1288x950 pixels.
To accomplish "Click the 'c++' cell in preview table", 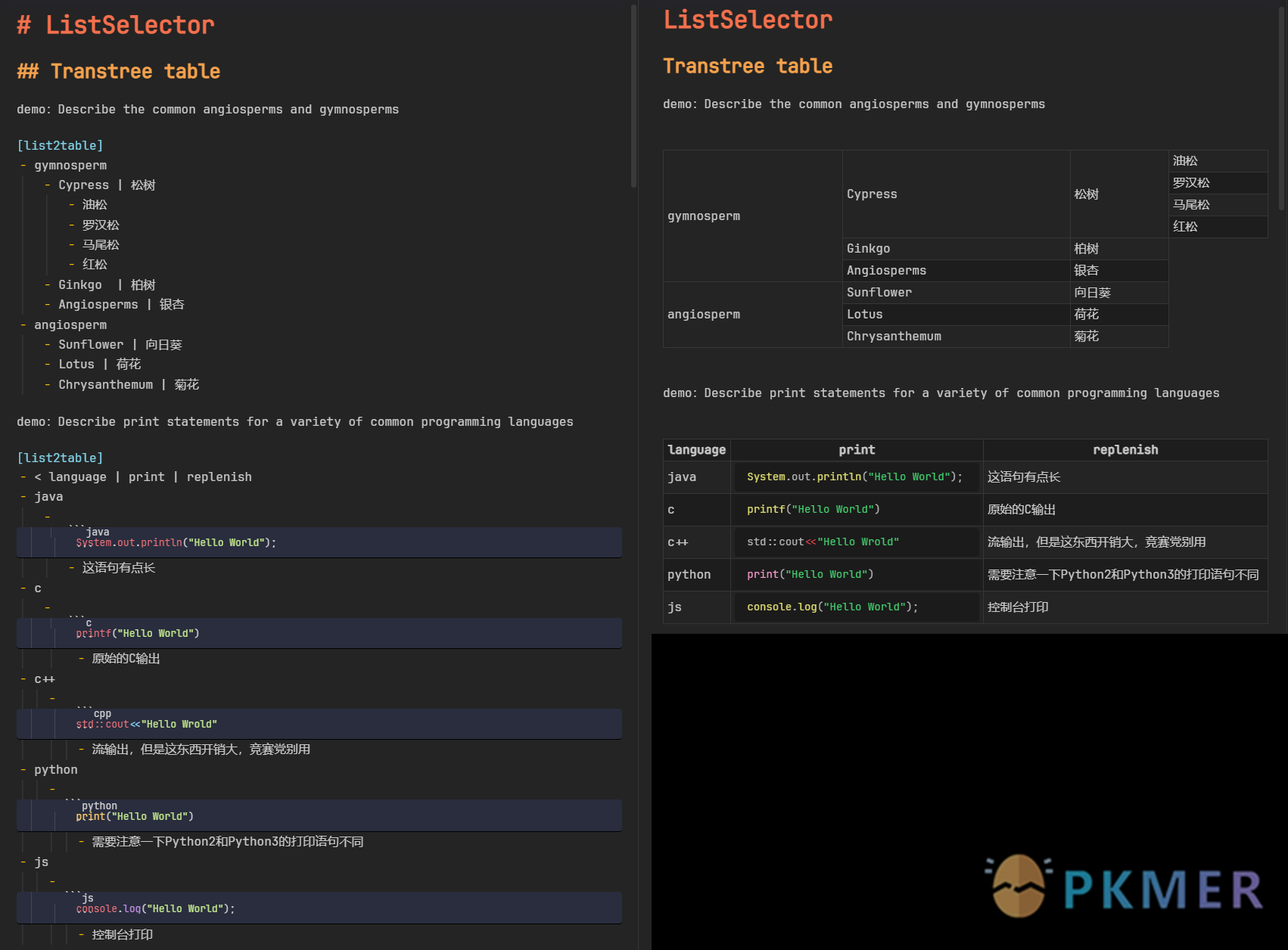I will [x=697, y=542].
